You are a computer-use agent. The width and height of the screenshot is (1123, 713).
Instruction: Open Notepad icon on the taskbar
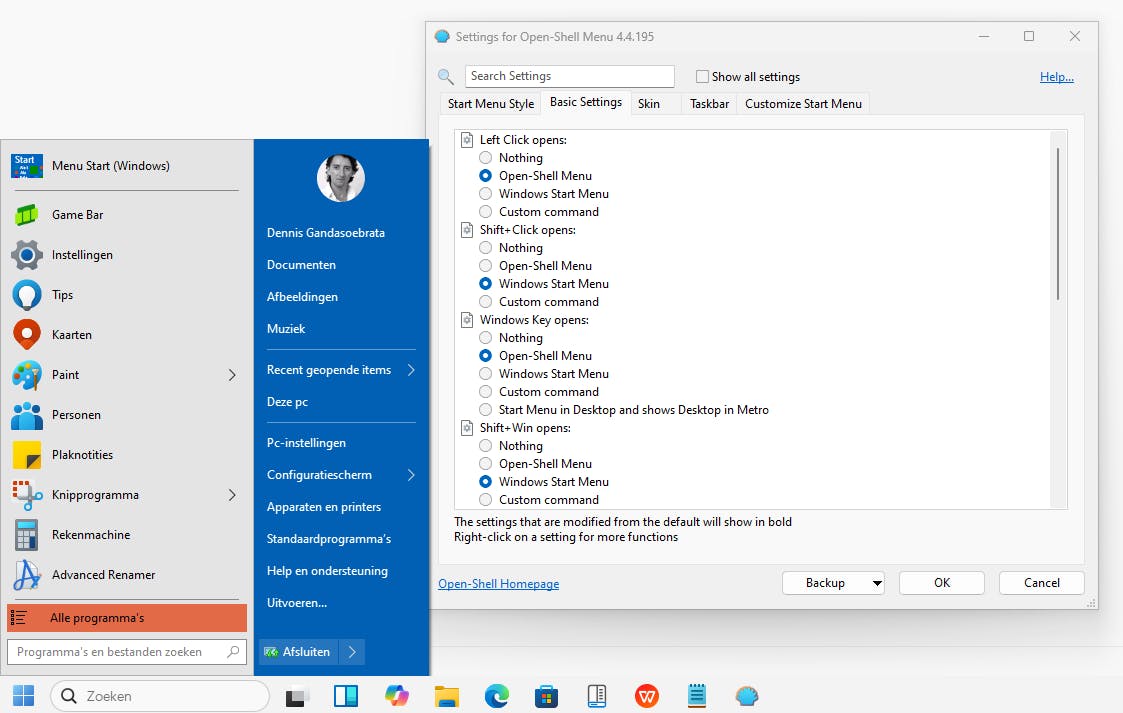697,696
